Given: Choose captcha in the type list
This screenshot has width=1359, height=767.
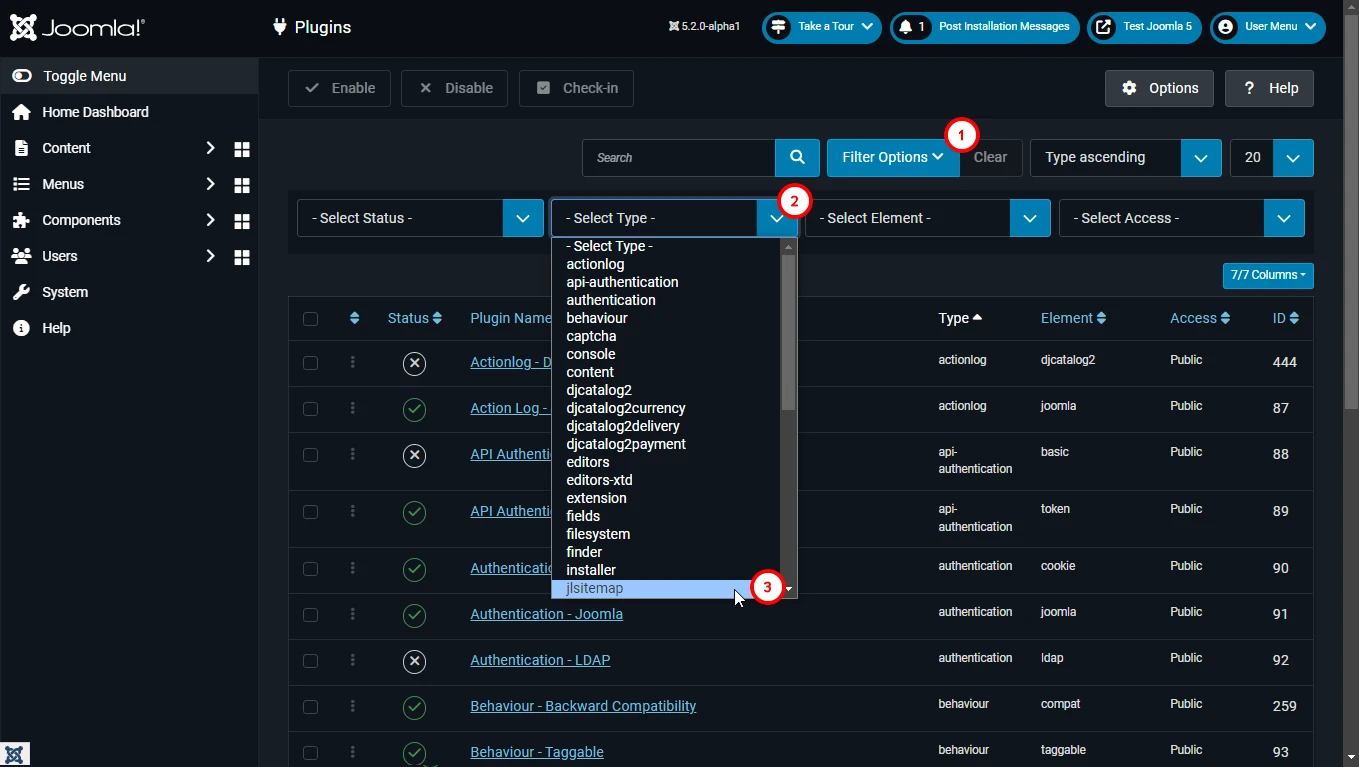Looking at the screenshot, I should tap(665, 336).
